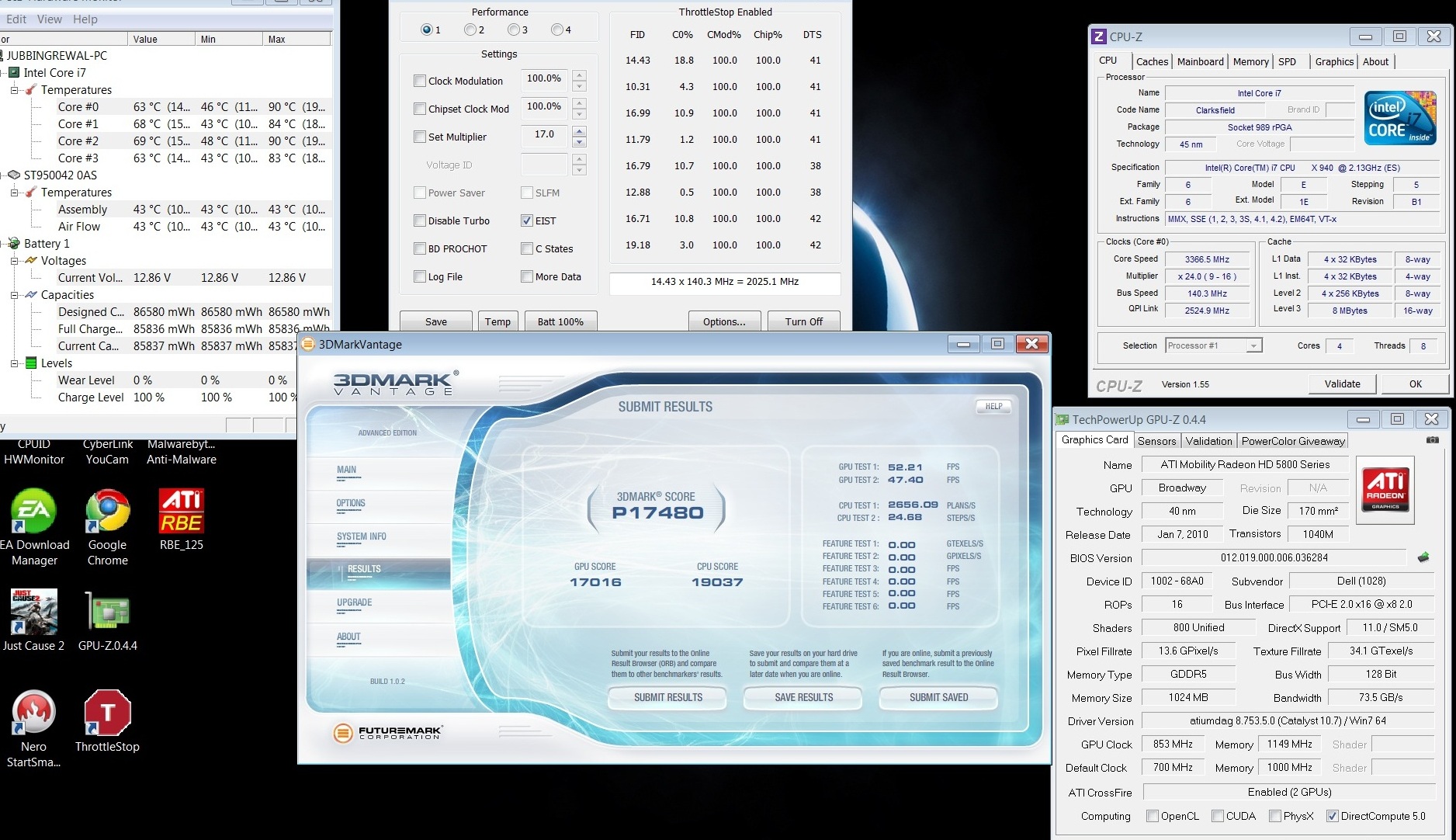Image resolution: width=1456 pixels, height=840 pixels.
Task: Toggle the C States checkbox
Action: (x=527, y=248)
